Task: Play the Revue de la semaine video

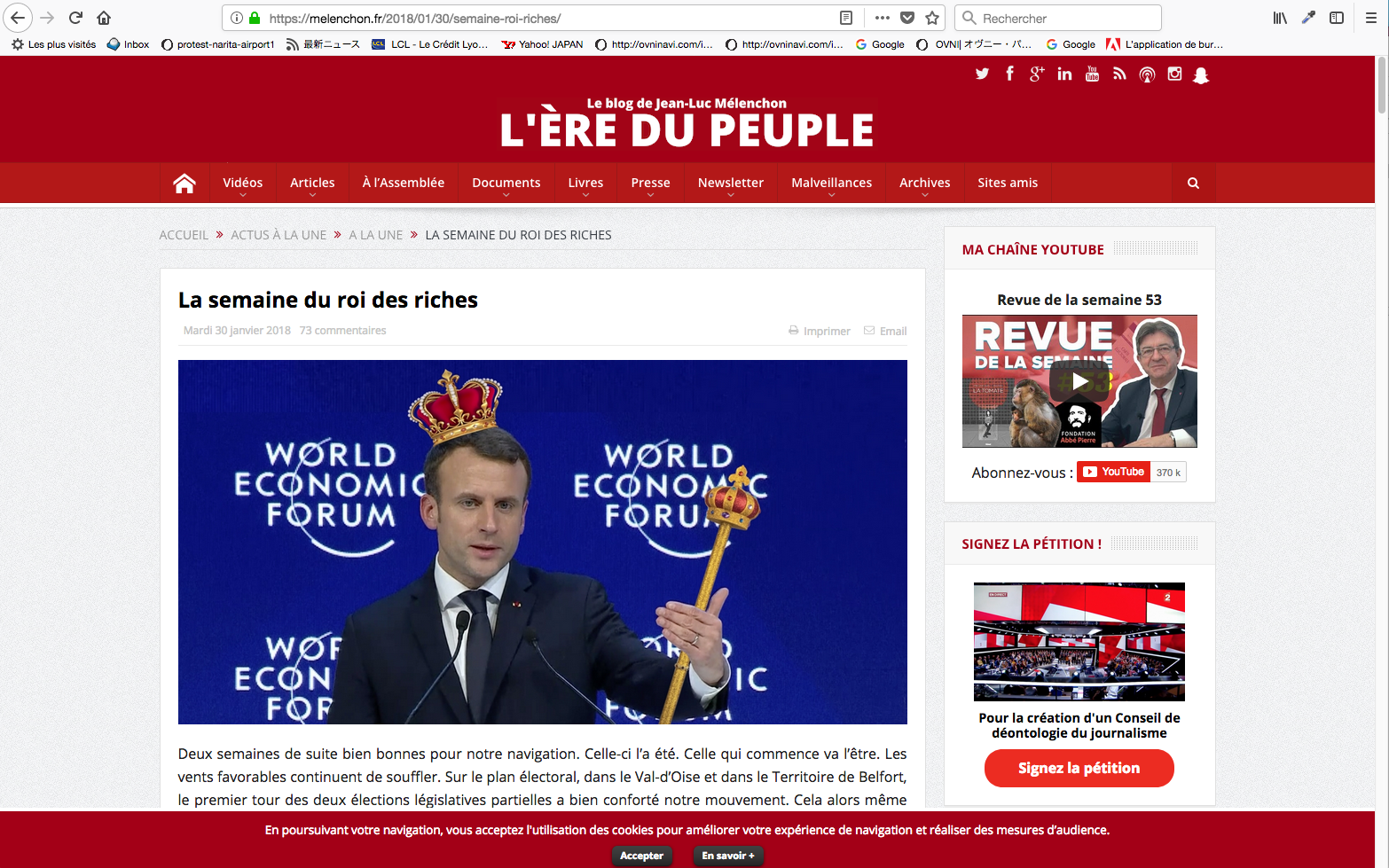Action: tap(1079, 381)
